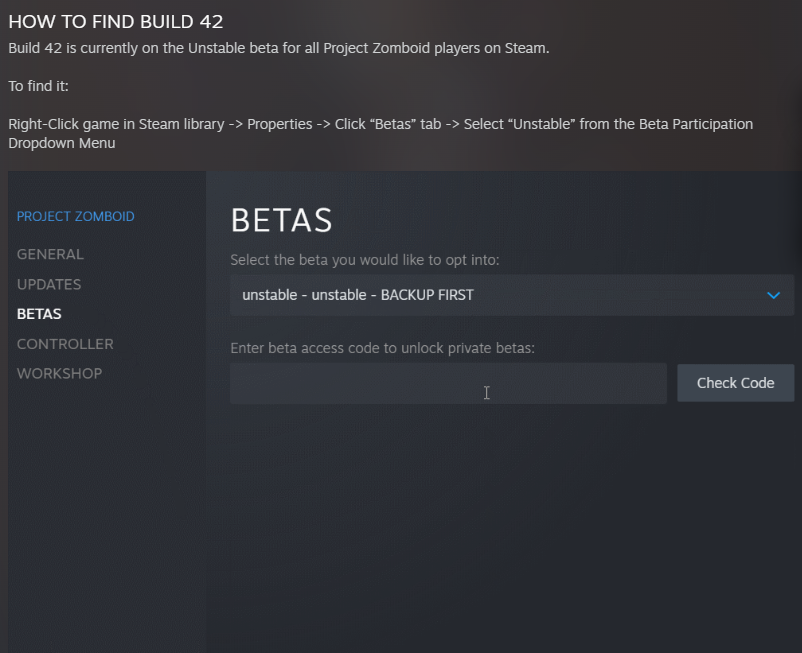Click the blue dropdown chevron arrow
Viewport: 802px width, 653px height.
(772, 295)
